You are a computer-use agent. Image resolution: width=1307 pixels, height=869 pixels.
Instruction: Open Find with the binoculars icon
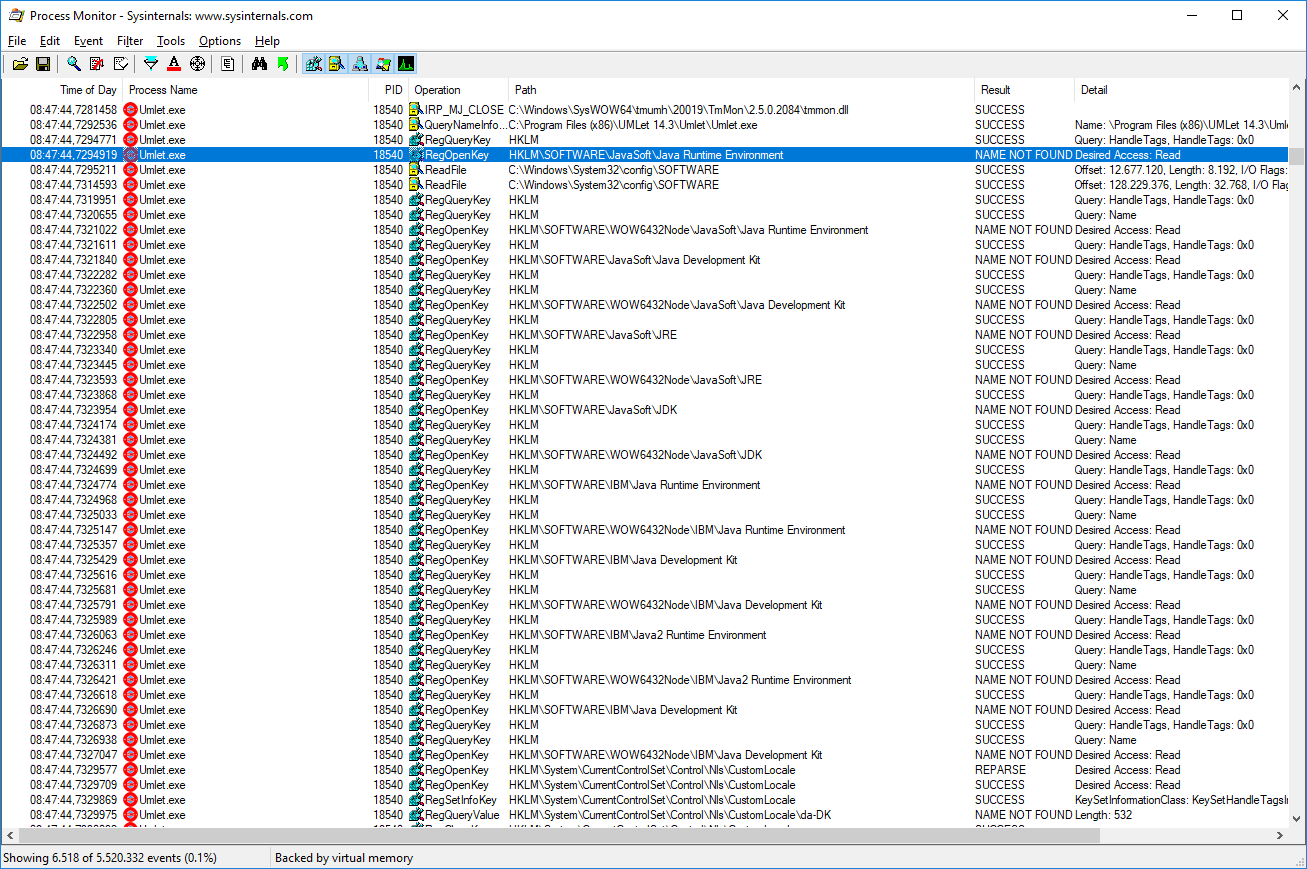click(x=259, y=64)
